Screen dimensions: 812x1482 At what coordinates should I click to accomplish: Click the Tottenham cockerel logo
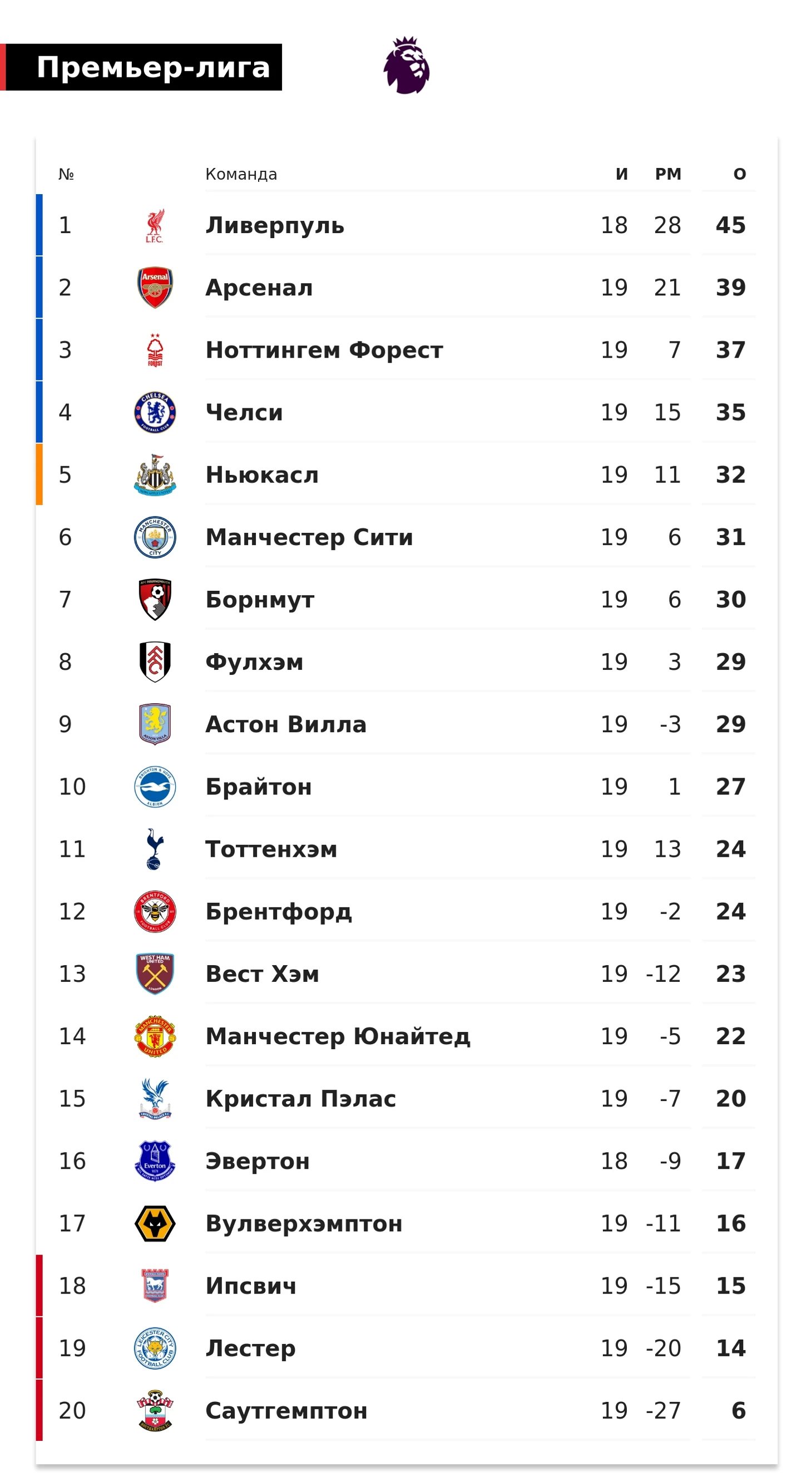click(x=155, y=848)
